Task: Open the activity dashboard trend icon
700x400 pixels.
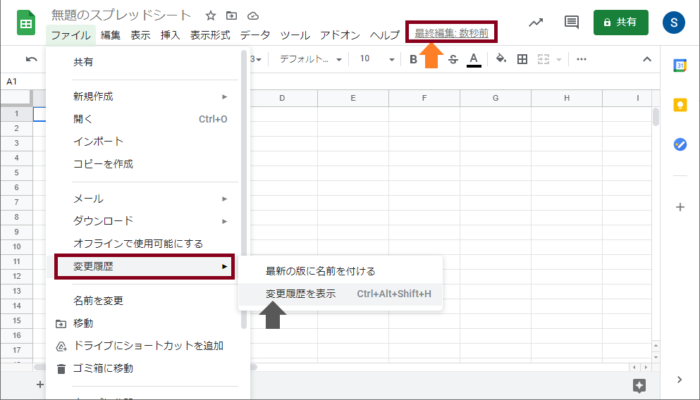Action: pyautogui.click(x=535, y=22)
